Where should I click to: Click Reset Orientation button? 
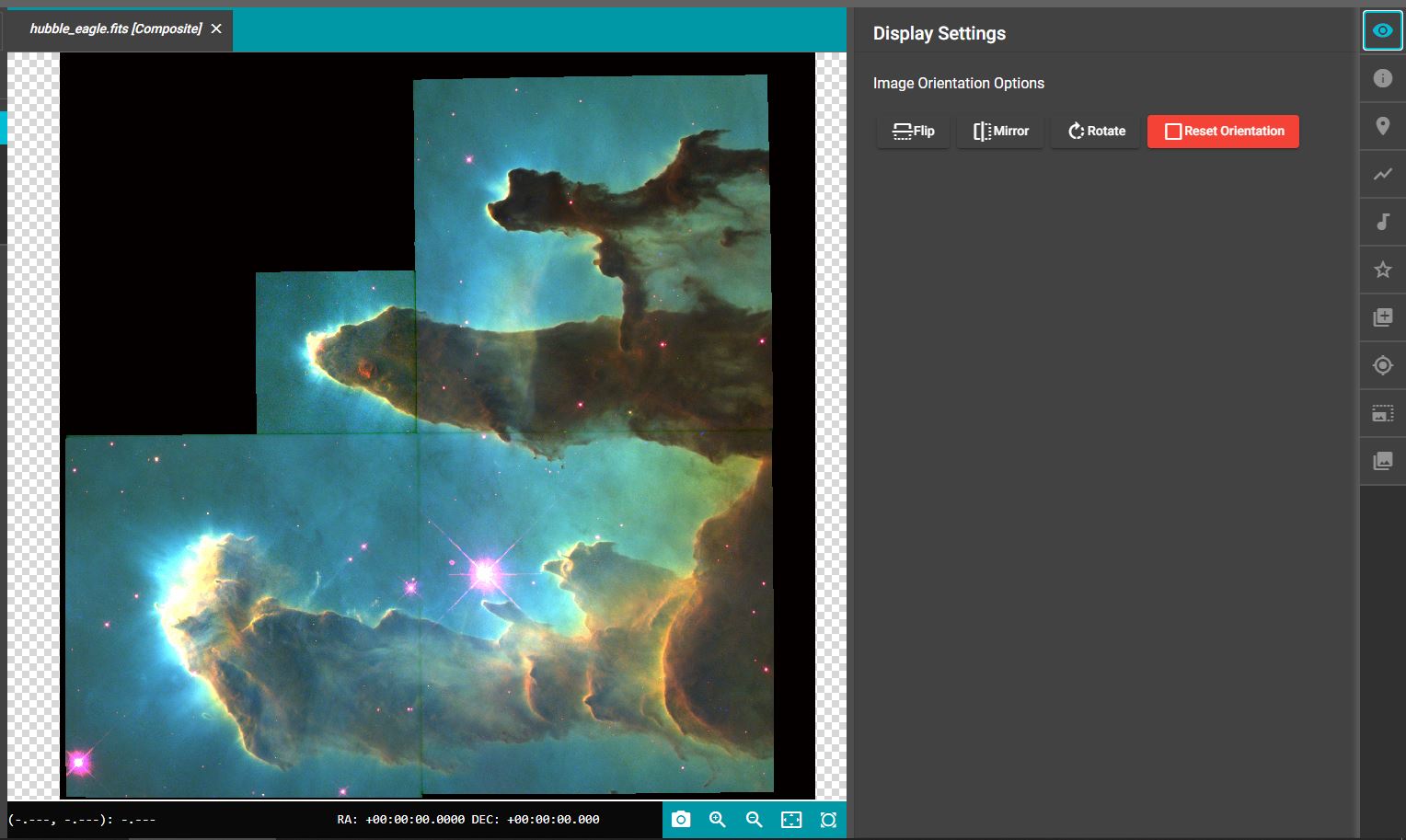coord(1224,132)
